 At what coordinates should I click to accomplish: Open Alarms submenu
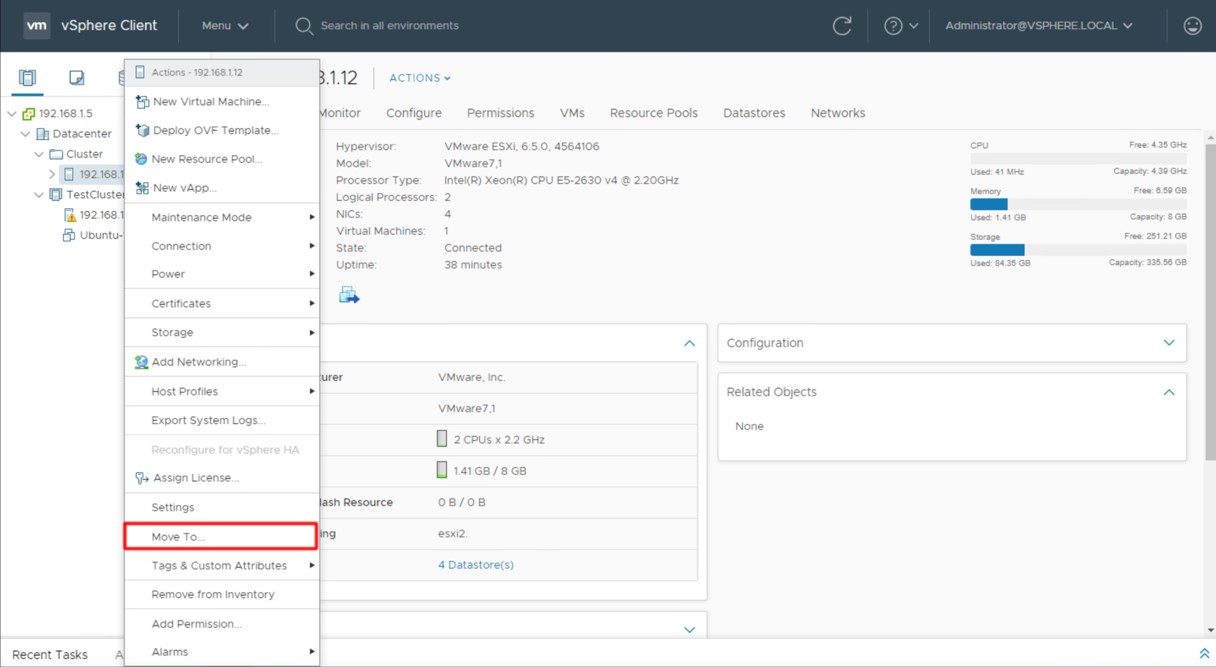pyautogui.click(x=222, y=651)
